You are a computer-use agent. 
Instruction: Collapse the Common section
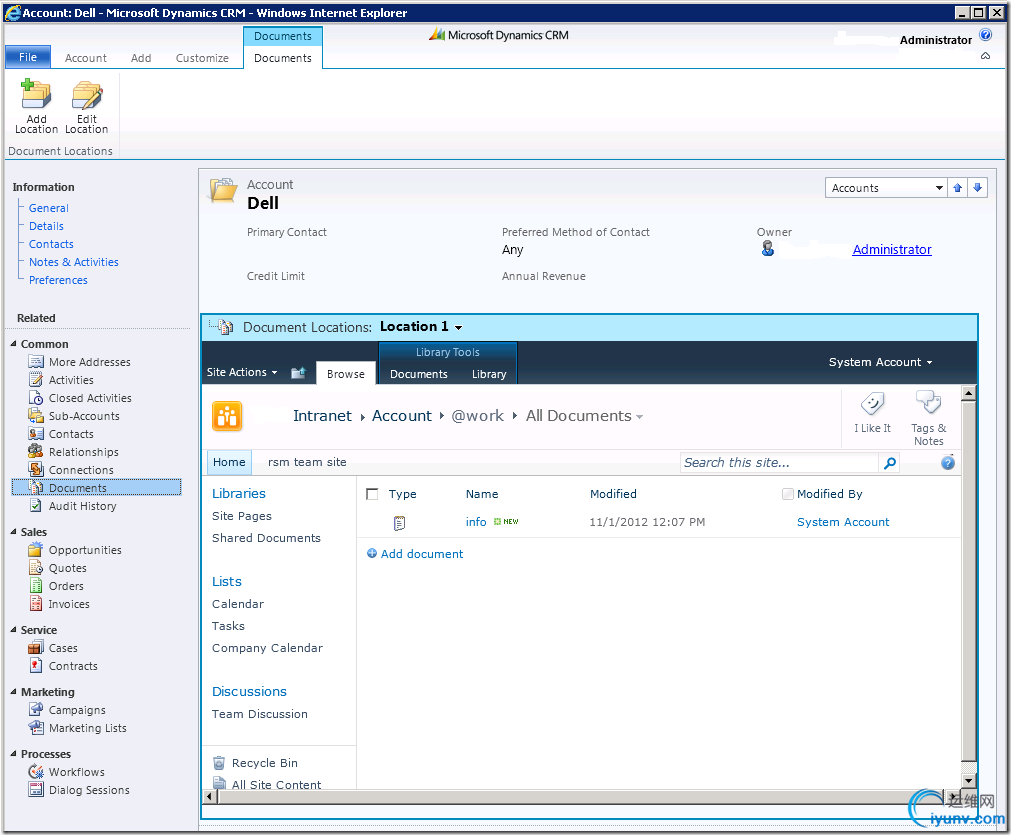point(14,344)
